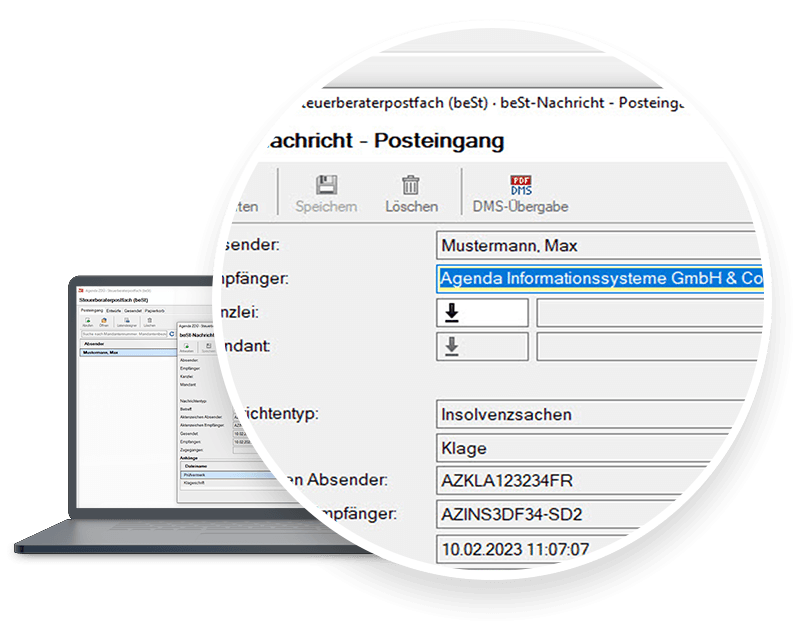800x640 pixels.
Task: Click the highlighted Empfänger field
Action: pyautogui.click(x=600, y=280)
